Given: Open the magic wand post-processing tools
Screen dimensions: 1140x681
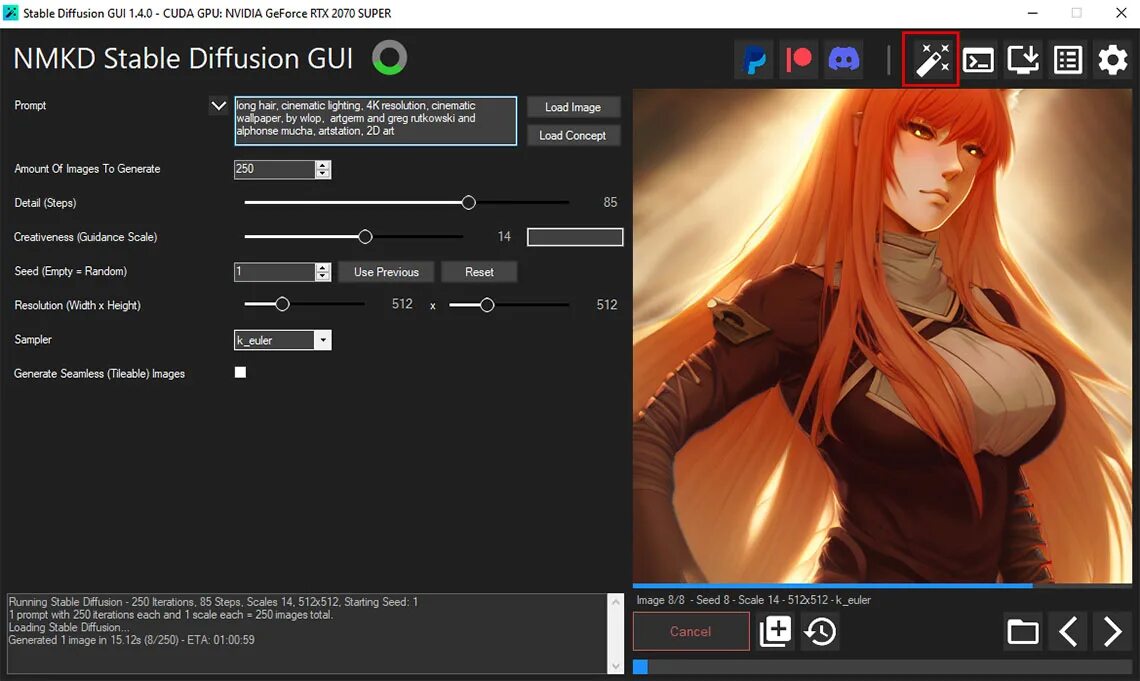Looking at the screenshot, I should 931,60.
